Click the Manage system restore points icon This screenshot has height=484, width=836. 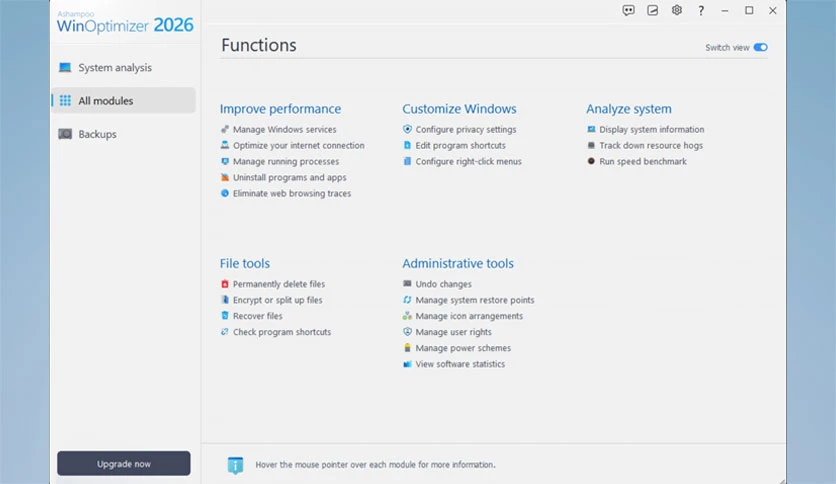(x=407, y=300)
